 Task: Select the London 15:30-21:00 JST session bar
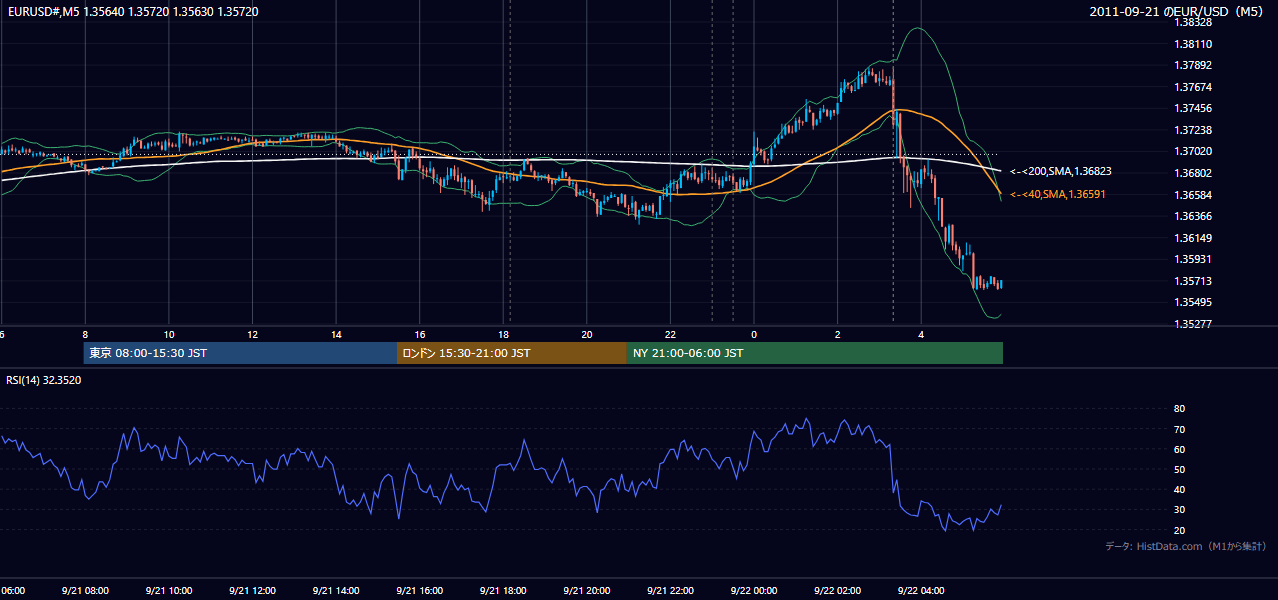[x=512, y=353]
